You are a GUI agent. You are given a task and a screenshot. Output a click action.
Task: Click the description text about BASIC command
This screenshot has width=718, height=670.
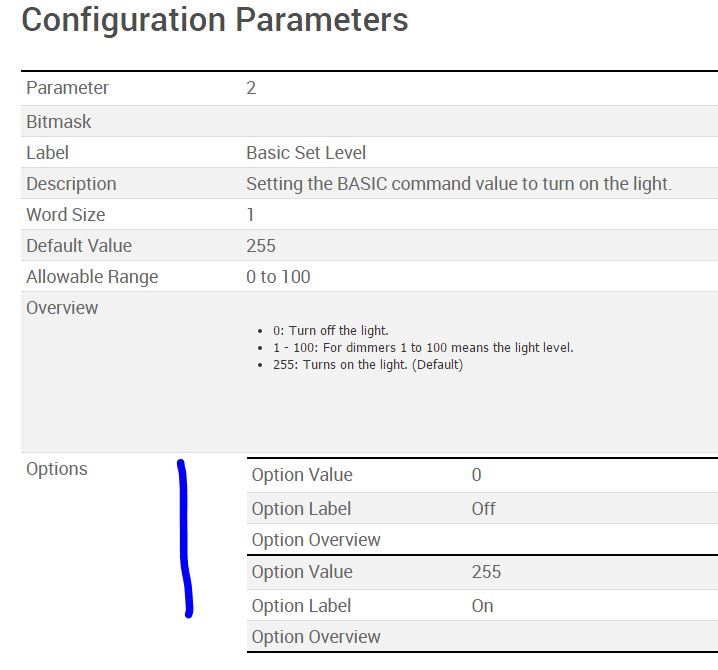[459, 184]
